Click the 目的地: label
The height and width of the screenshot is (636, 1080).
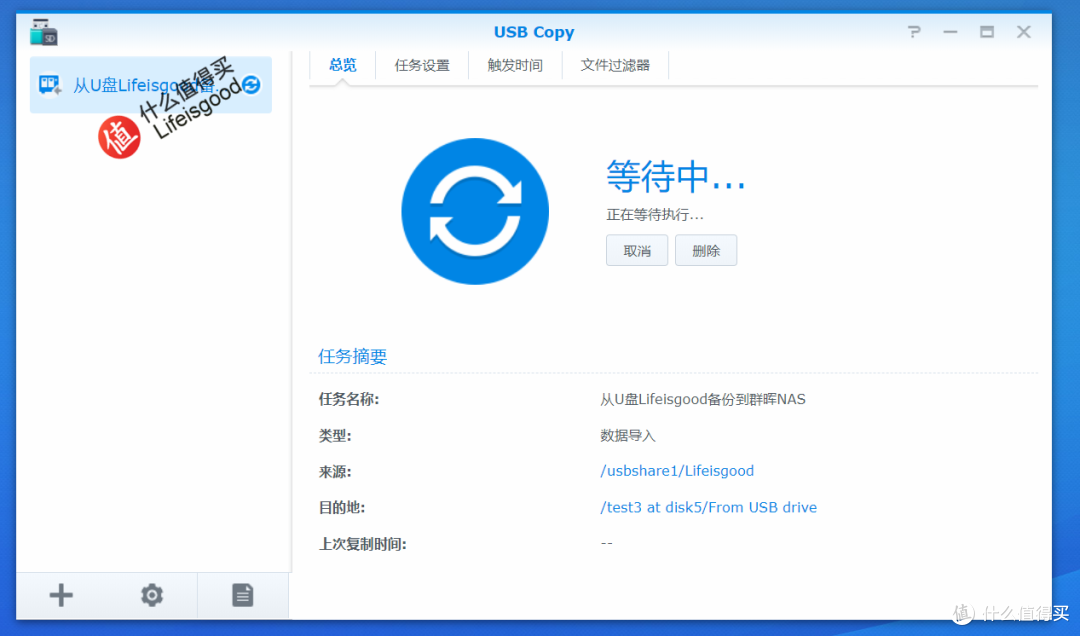coord(342,508)
